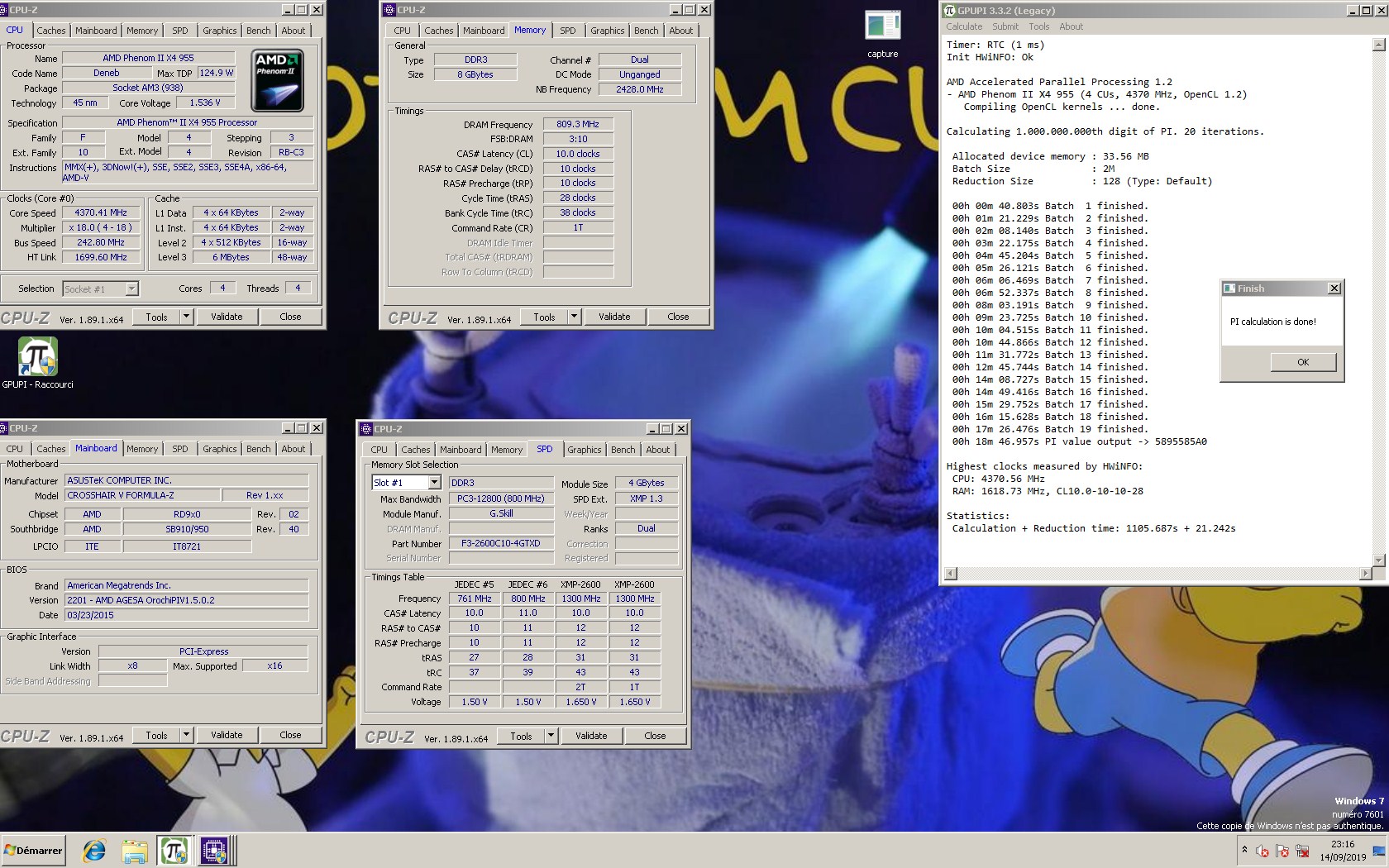This screenshot has height=868, width=1389.
Task: Open Graphics tab in CPU window
Action: tap(219, 31)
